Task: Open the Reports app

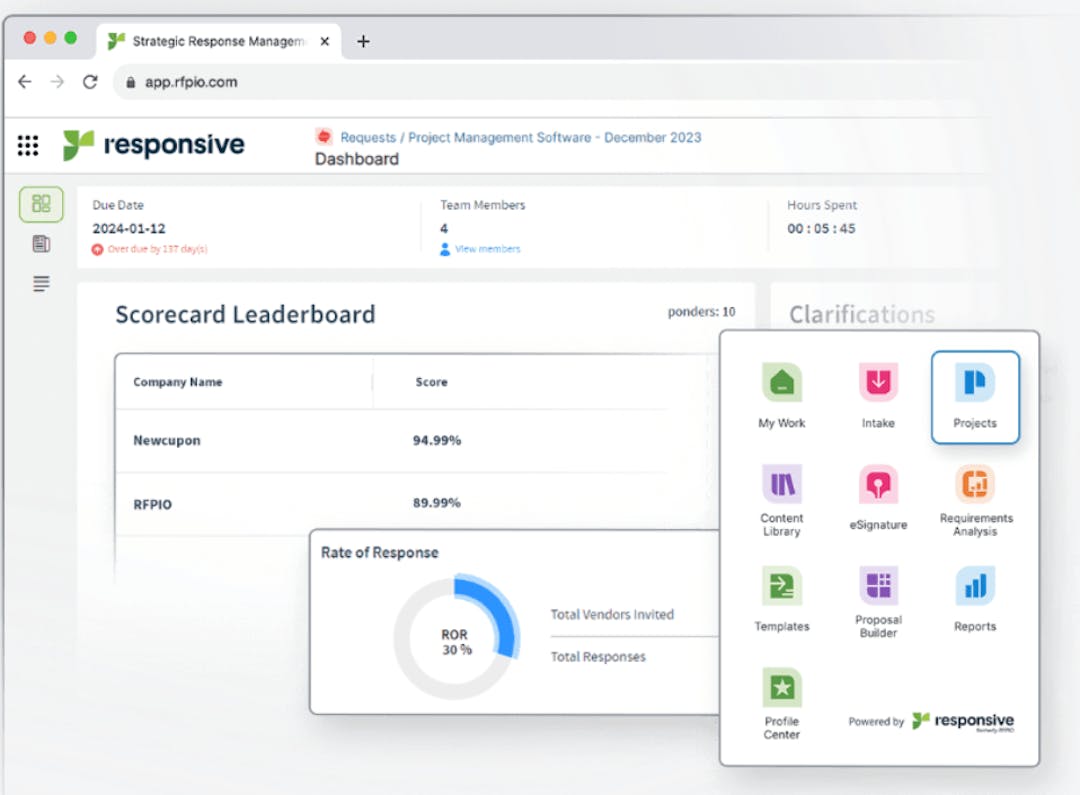Action: (x=974, y=586)
